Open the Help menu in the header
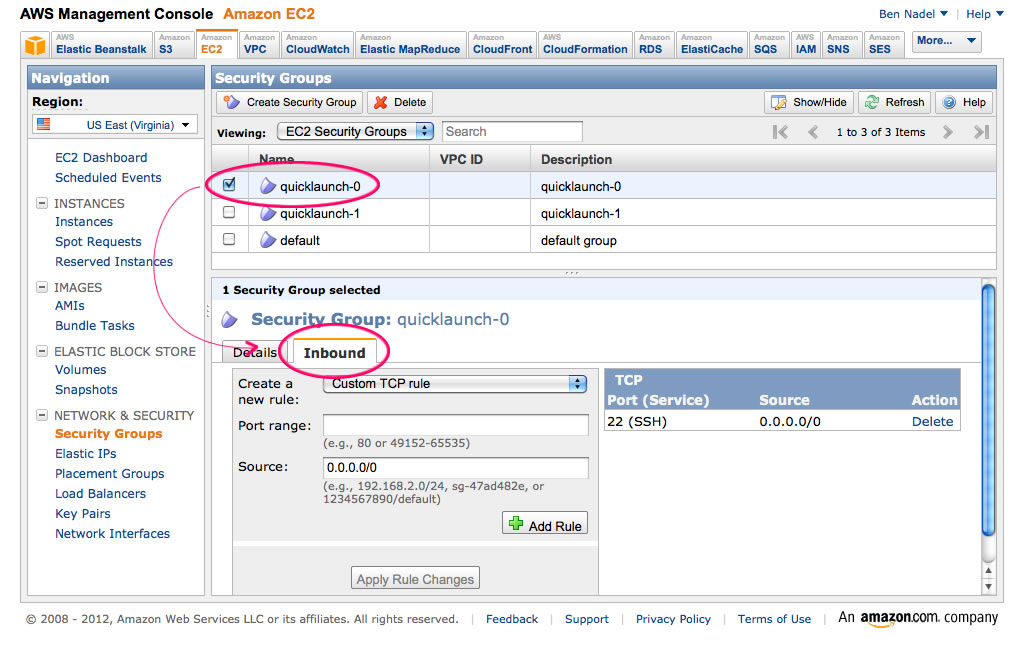This screenshot has height=645, width=1024. coord(985,14)
